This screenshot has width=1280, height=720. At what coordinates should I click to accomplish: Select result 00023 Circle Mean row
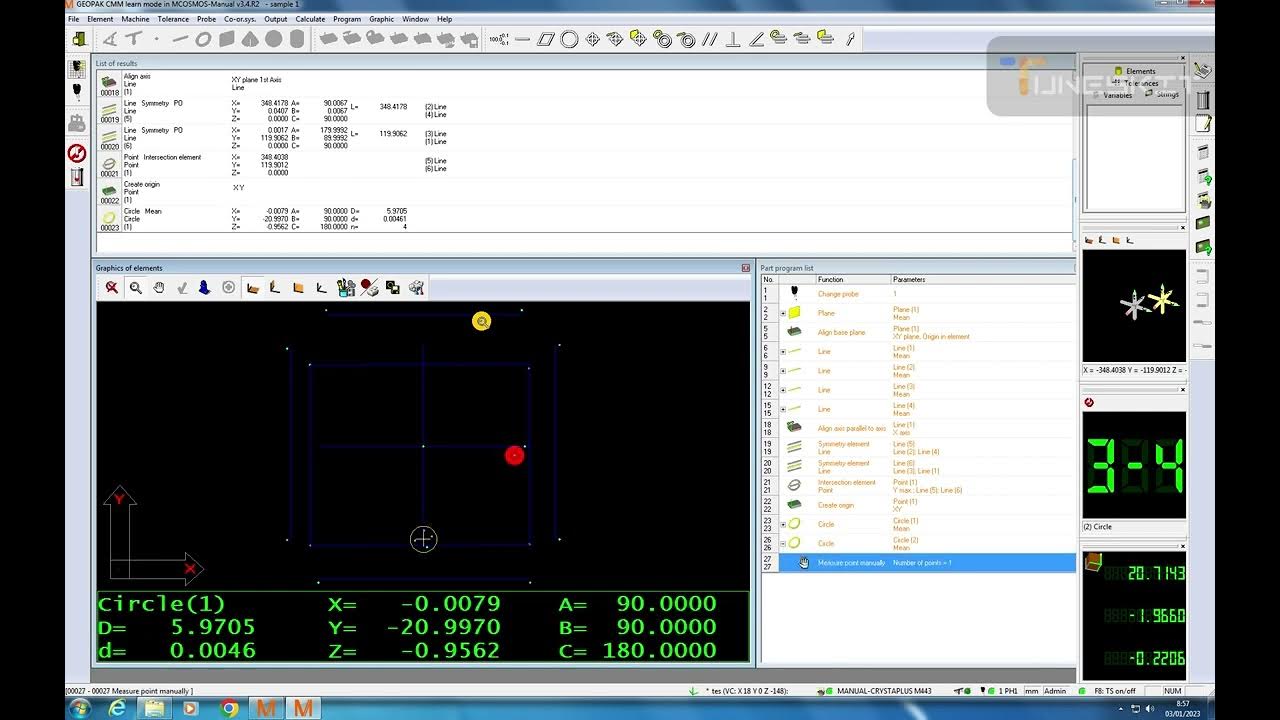coord(583,219)
